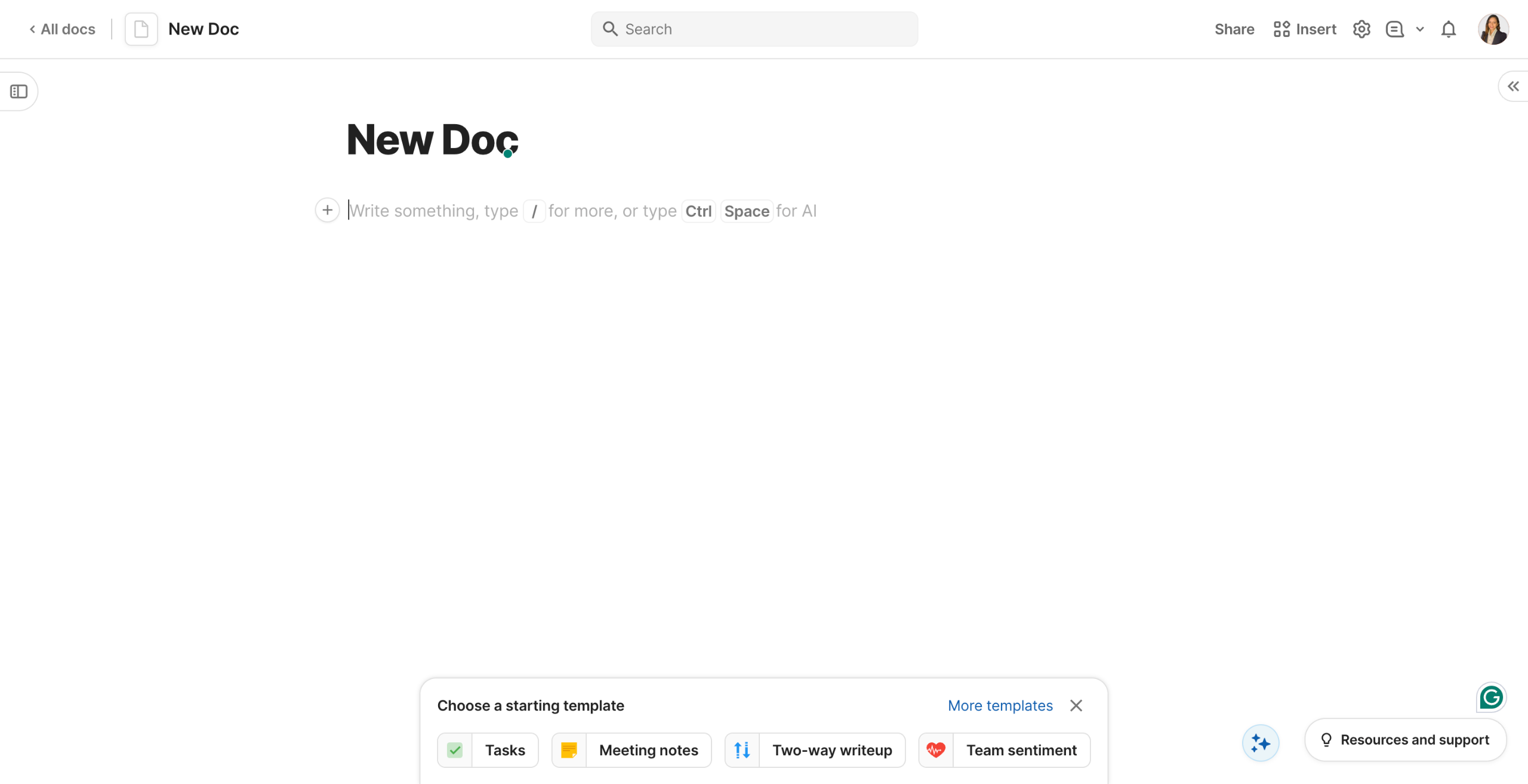The height and width of the screenshot is (784, 1528).
Task: Click the notifications bell icon
Action: tap(1449, 29)
